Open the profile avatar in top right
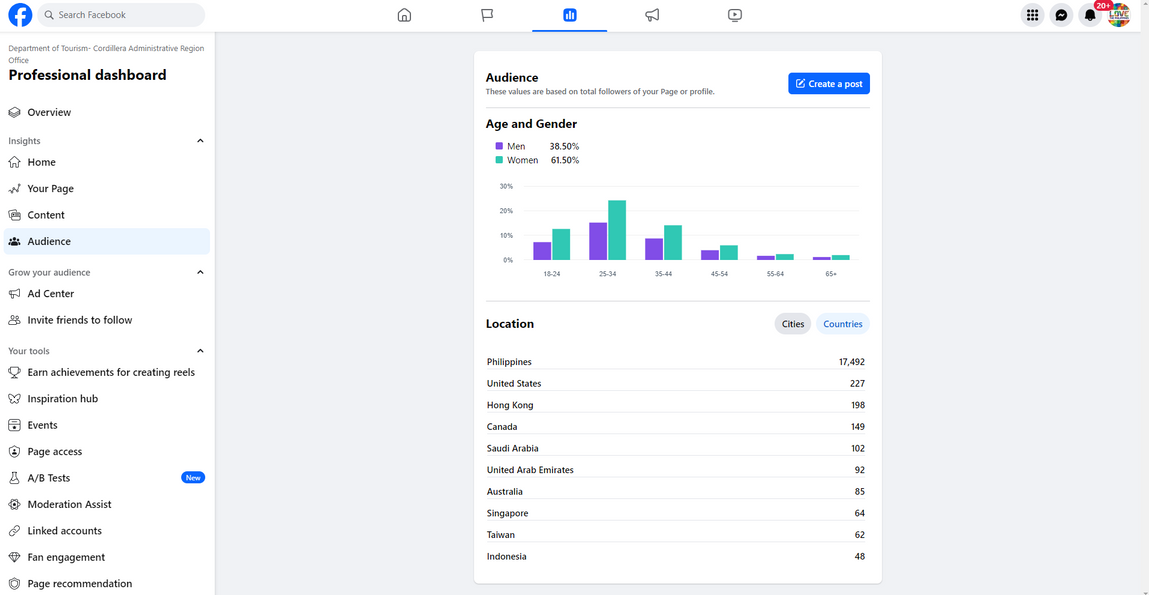Image resolution: width=1149 pixels, height=595 pixels. click(x=1119, y=15)
